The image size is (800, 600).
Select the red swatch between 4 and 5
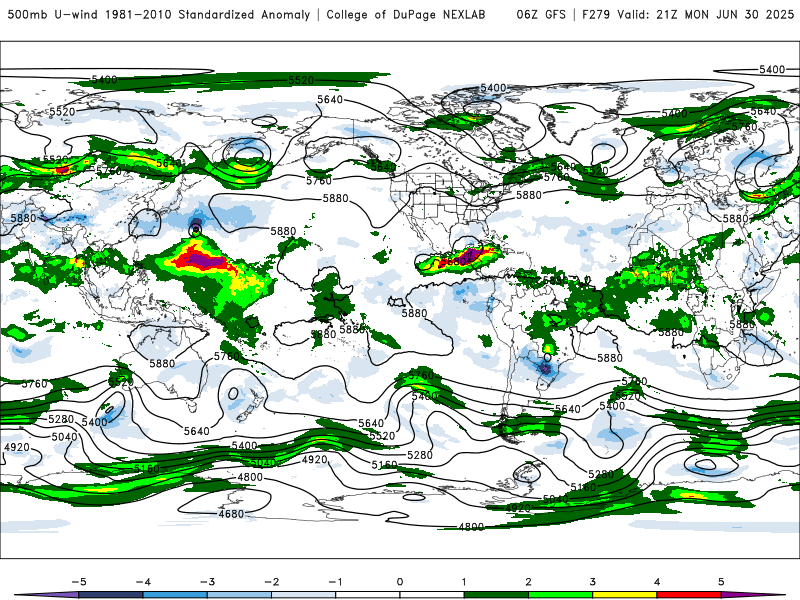[x=689, y=595]
